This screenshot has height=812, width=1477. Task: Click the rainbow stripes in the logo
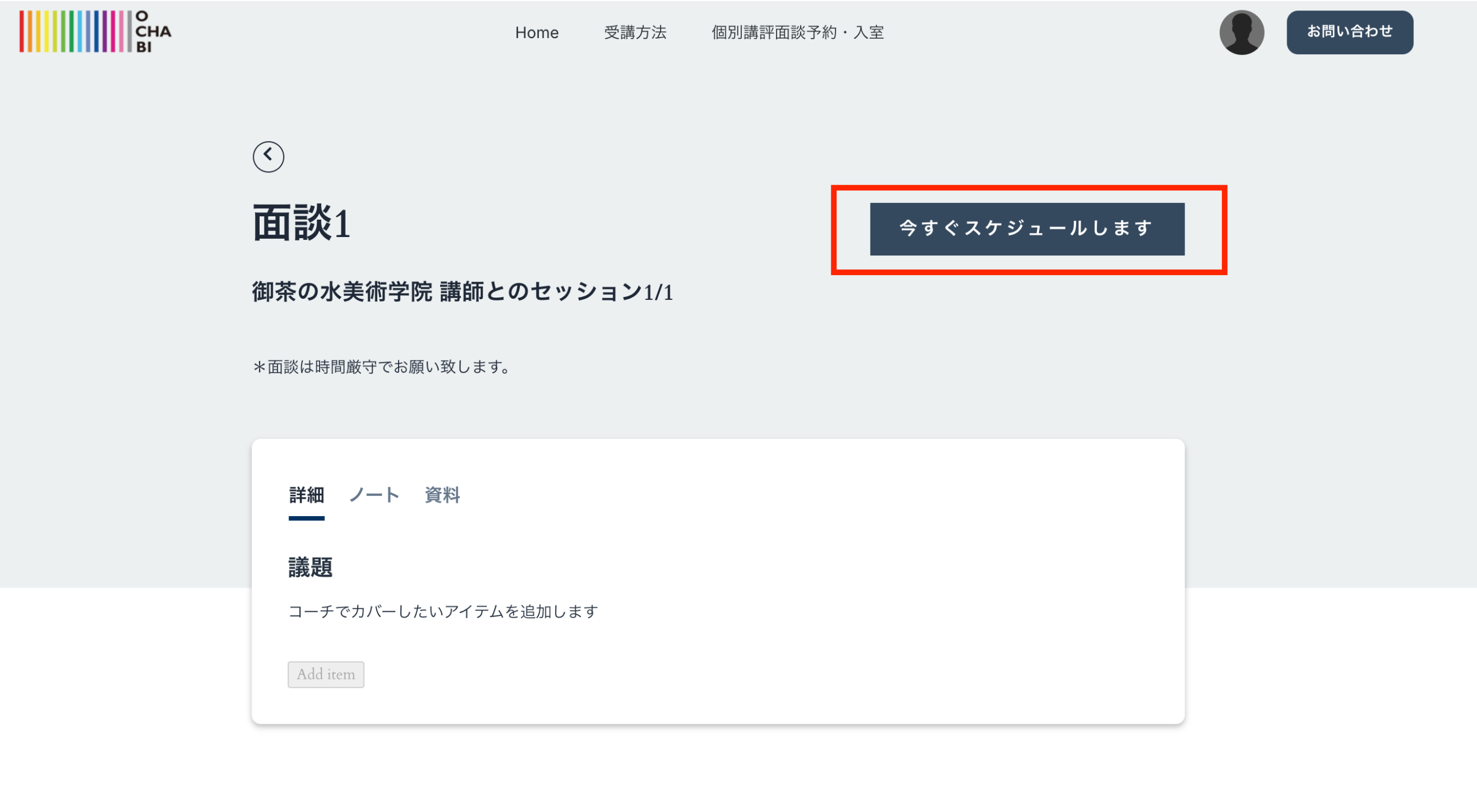point(75,32)
